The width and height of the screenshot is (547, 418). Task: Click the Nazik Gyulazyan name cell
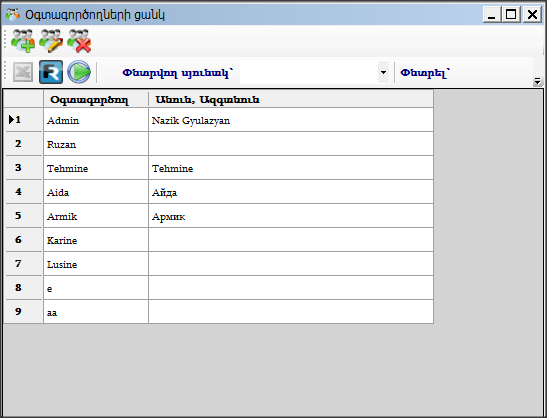(x=291, y=120)
